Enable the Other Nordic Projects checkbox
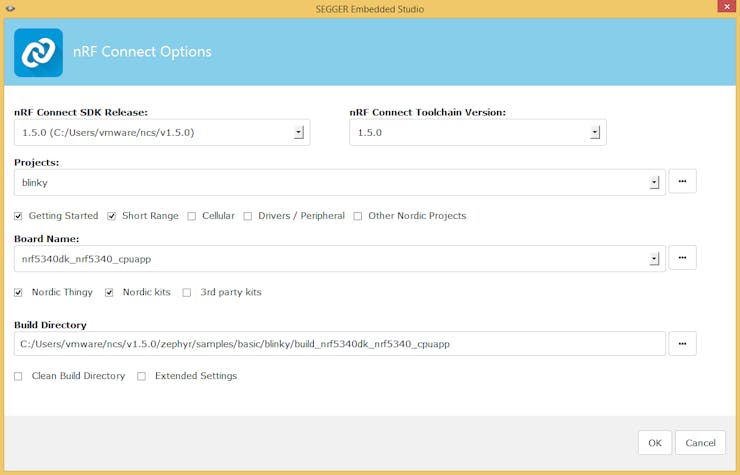Viewport: 740px width, 475px height. click(x=358, y=216)
